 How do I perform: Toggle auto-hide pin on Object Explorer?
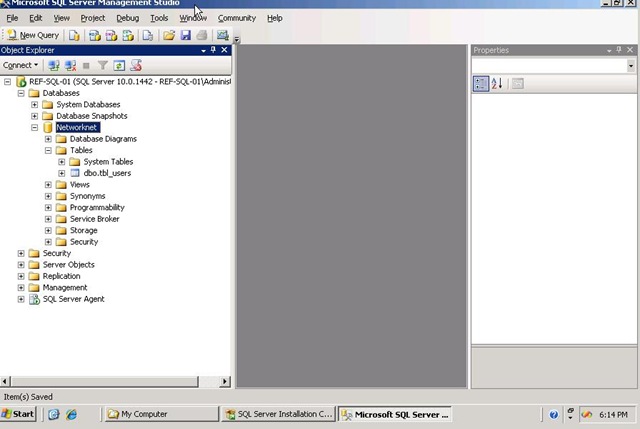[213, 50]
